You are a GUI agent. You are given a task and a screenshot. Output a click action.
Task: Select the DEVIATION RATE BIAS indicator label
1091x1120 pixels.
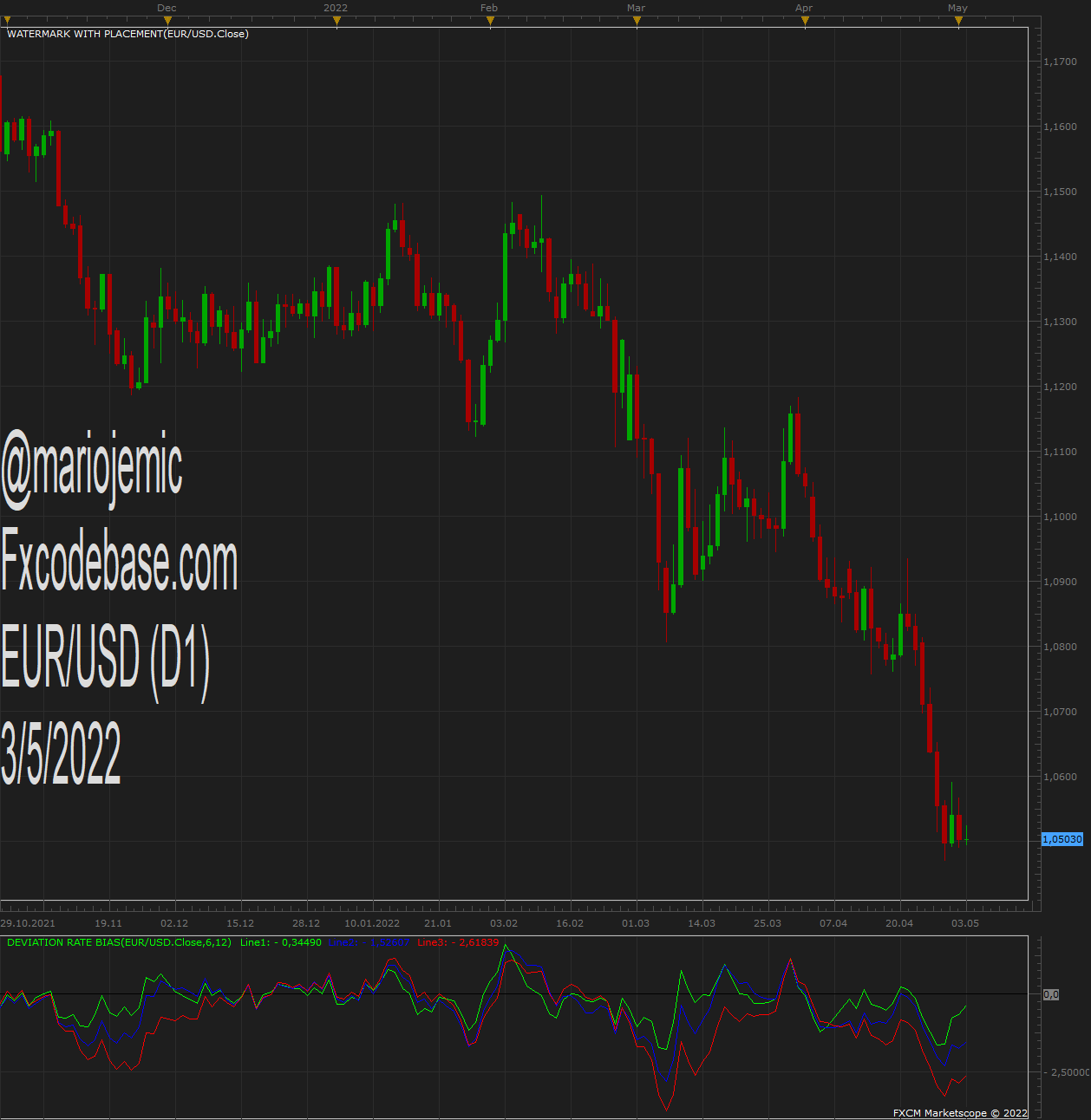point(119,942)
